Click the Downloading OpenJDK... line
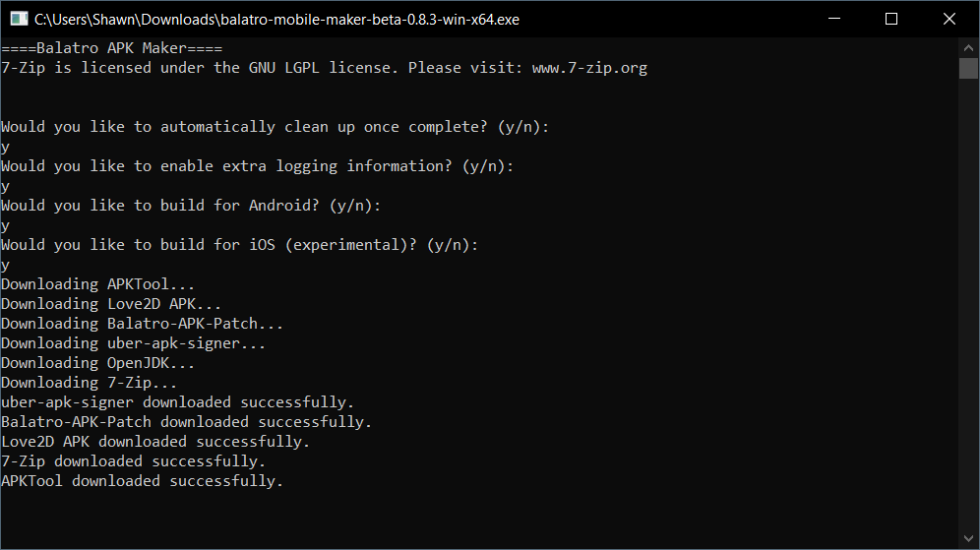The image size is (980, 550). (98, 363)
